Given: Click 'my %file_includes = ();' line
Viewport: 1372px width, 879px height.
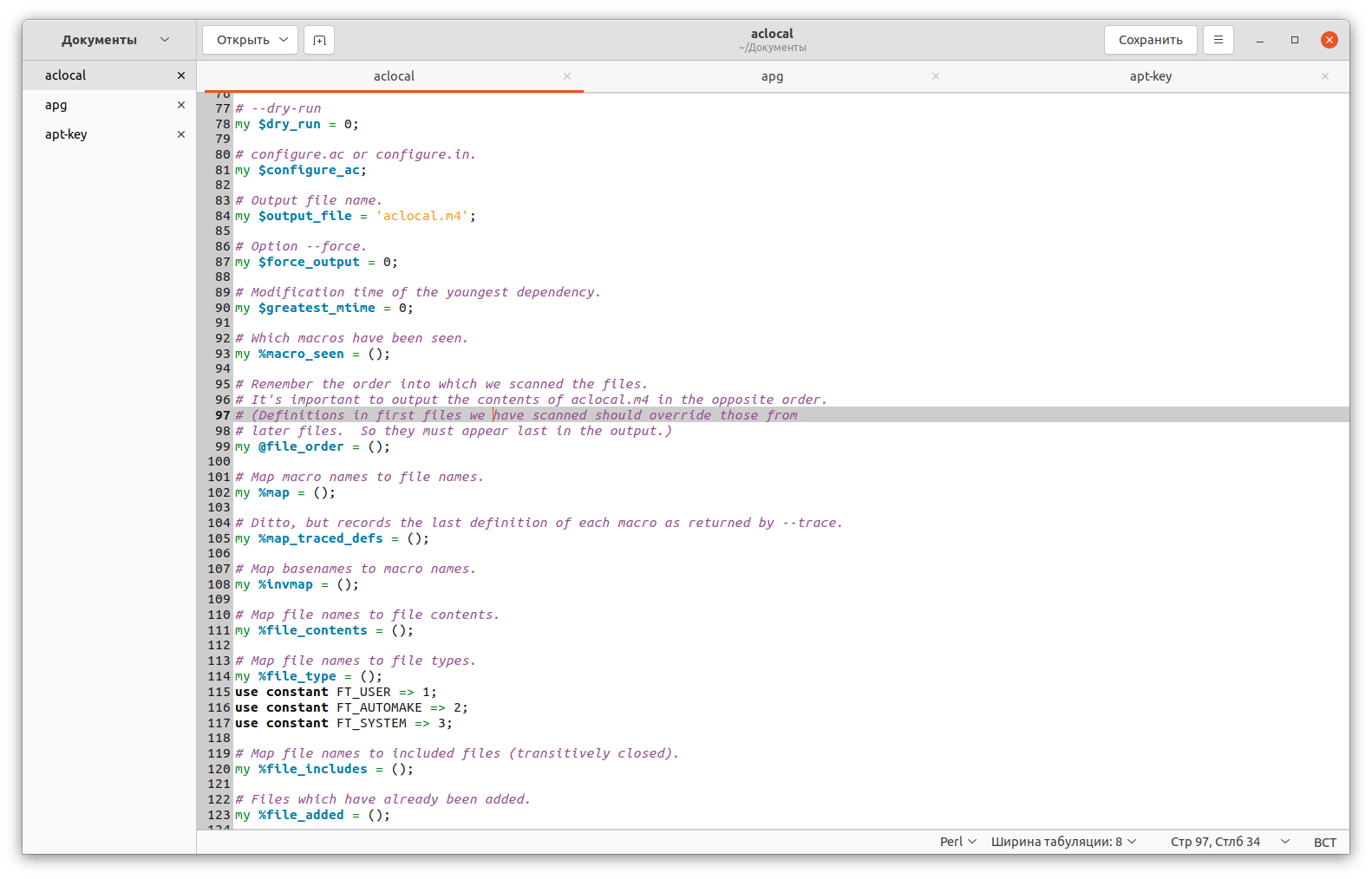Looking at the screenshot, I should pos(323,769).
